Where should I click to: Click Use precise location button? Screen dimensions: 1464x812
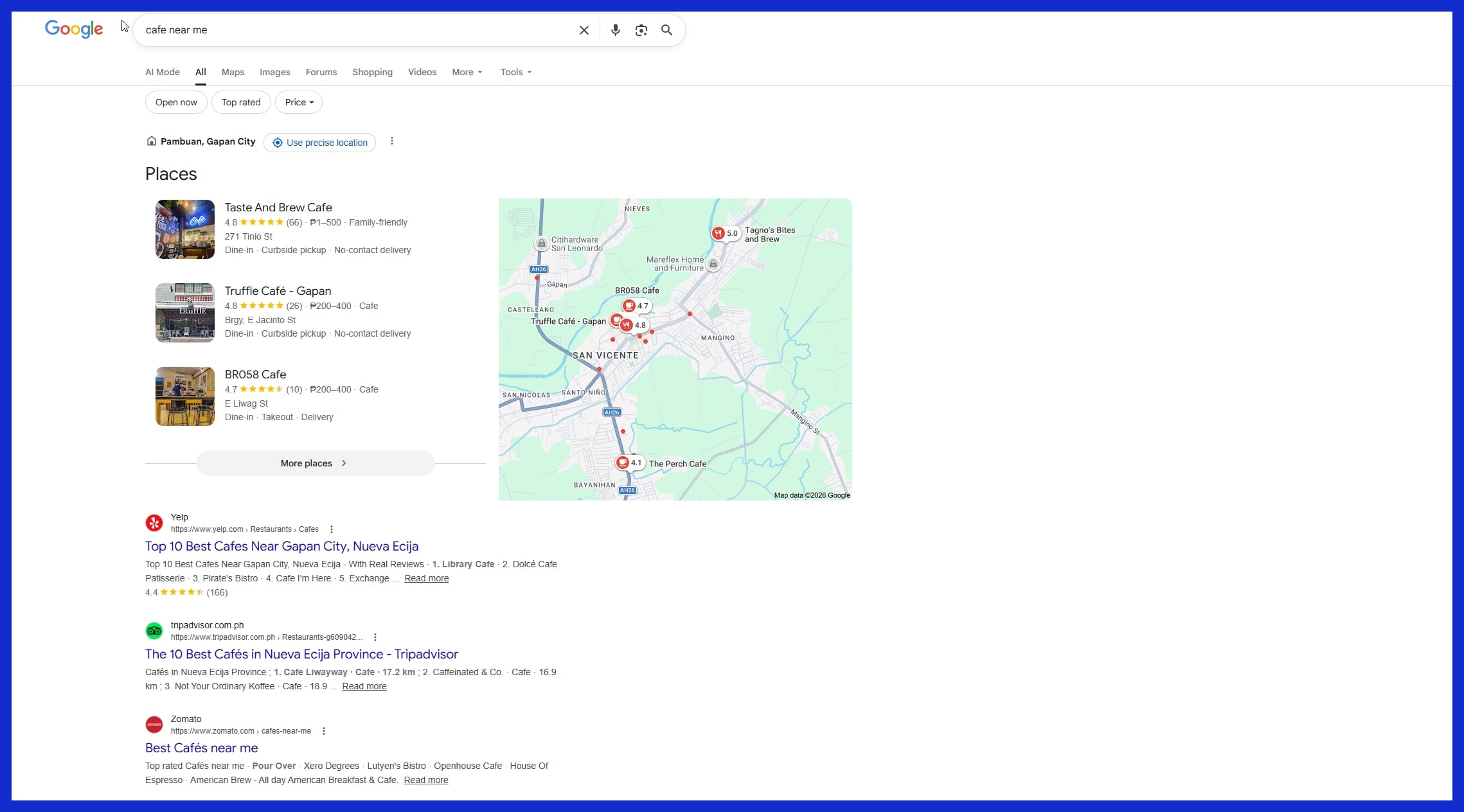[320, 143]
